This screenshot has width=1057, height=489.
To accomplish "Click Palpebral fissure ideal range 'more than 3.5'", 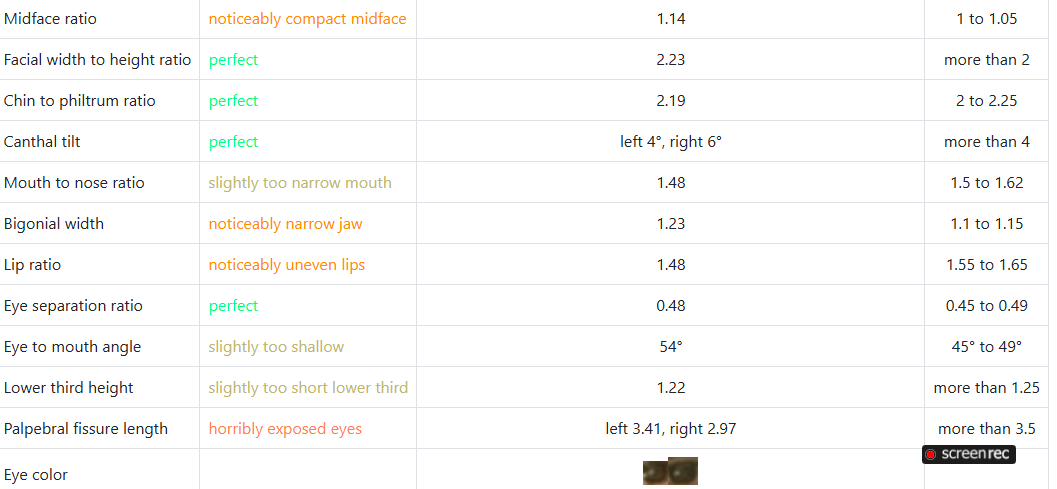I will (986, 429).
